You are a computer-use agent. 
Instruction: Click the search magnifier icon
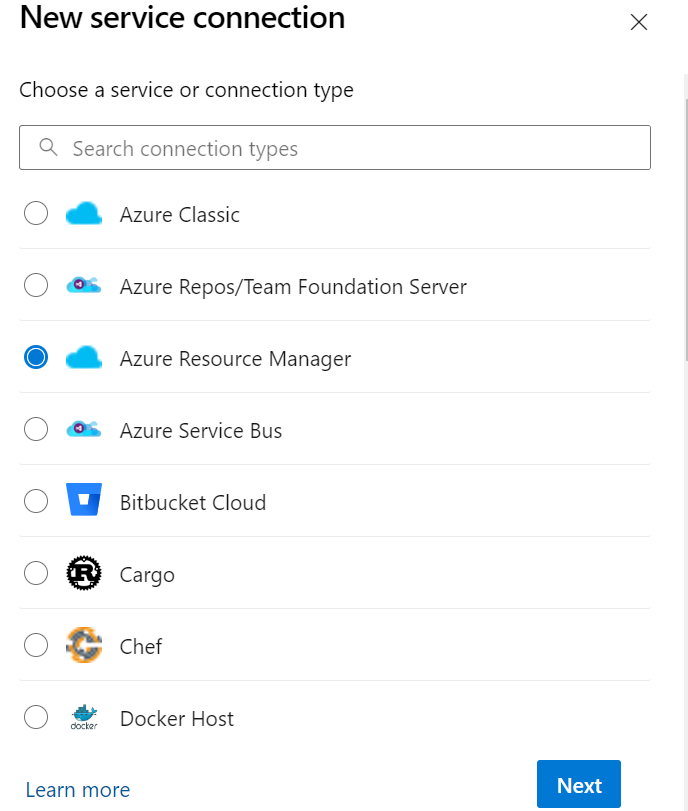(x=48, y=147)
